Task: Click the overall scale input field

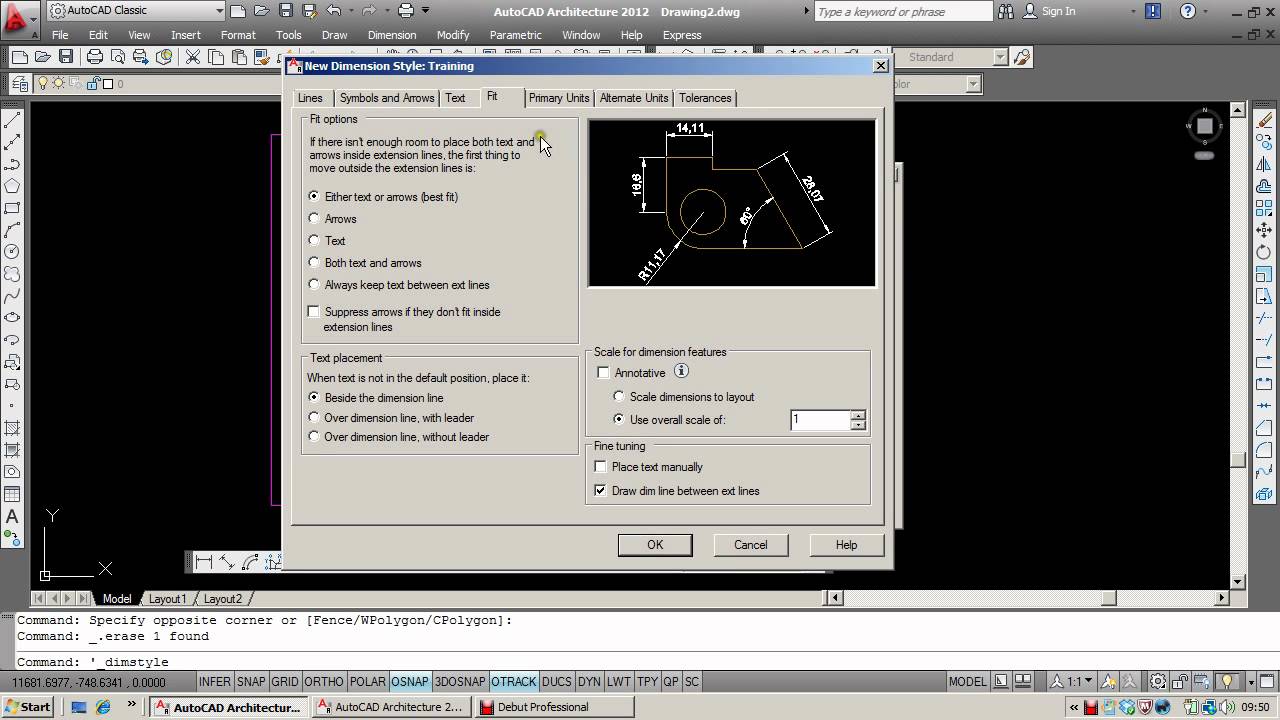Action: click(820, 420)
